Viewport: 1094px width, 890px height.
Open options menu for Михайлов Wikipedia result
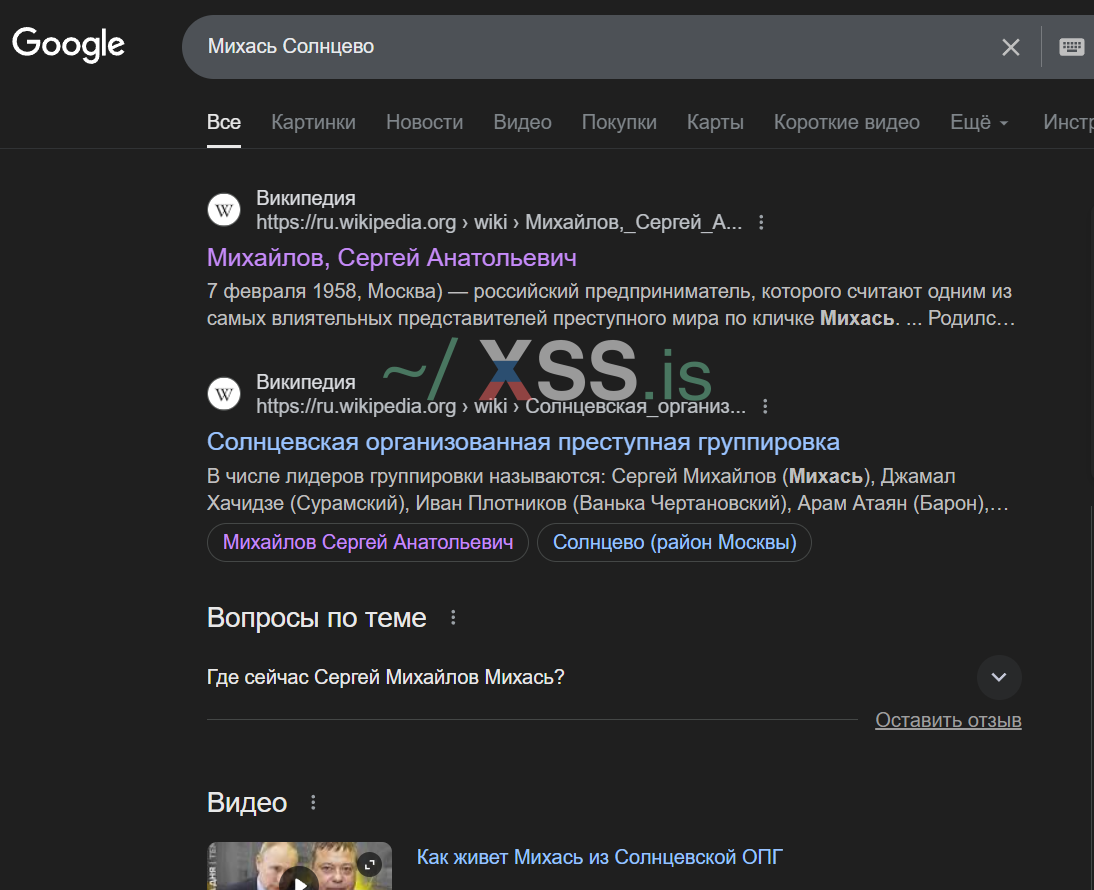[761, 222]
